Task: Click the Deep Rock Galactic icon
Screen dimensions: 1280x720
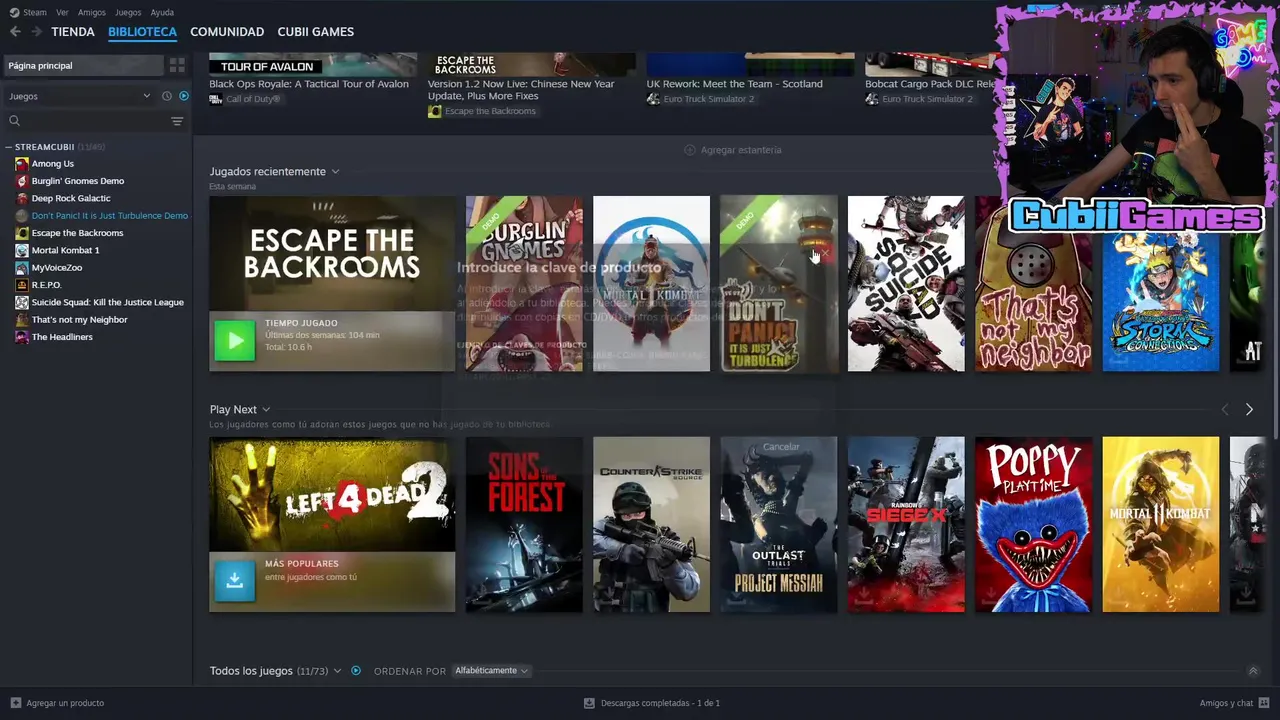Action: [22, 198]
